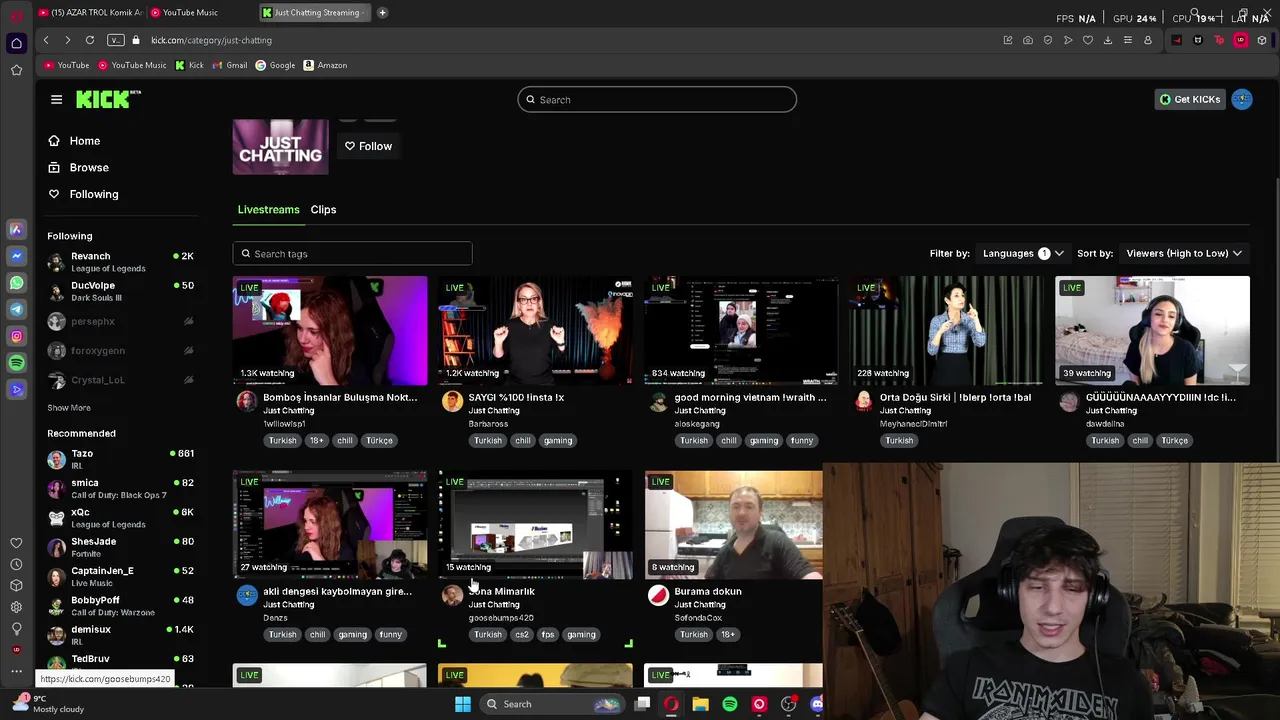
Task: Open Instagram in the Opera sidebar
Action: click(x=16, y=336)
